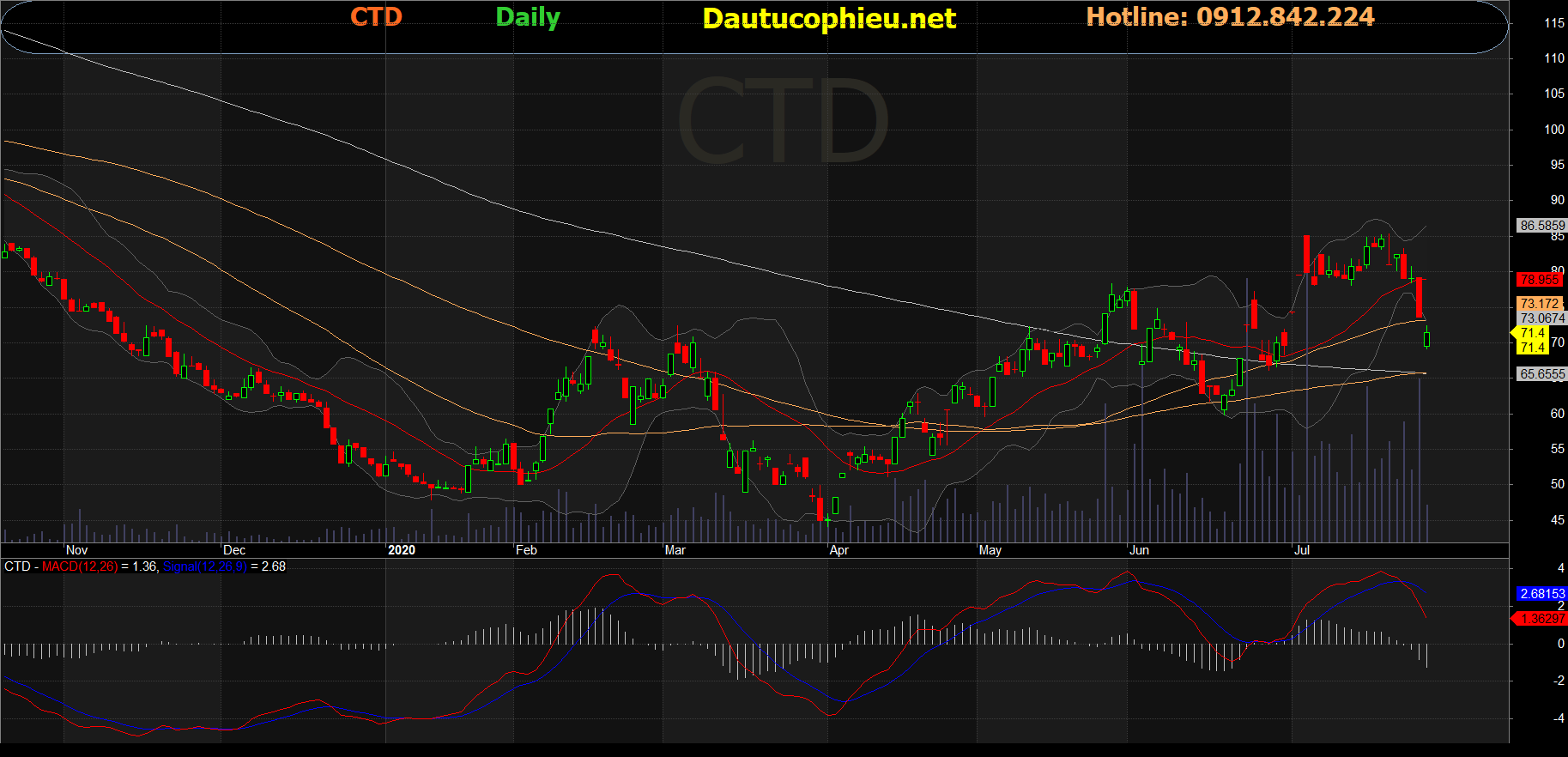Click the 73.0674 price tag
The width and height of the screenshot is (1568, 757).
pyautogui.click(x=1541, y=318)
